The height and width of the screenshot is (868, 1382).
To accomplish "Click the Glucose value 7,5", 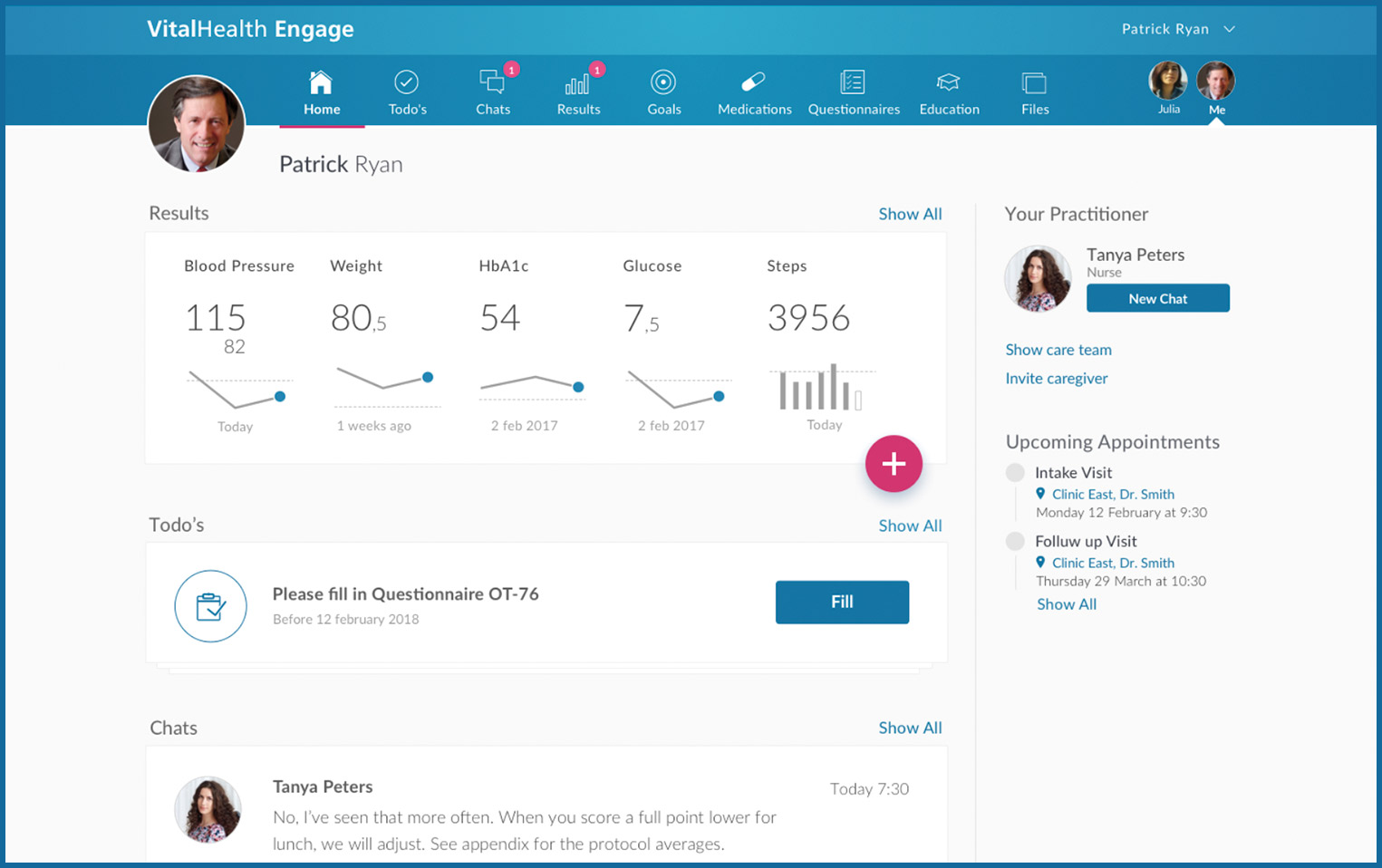I will (641, 318).
